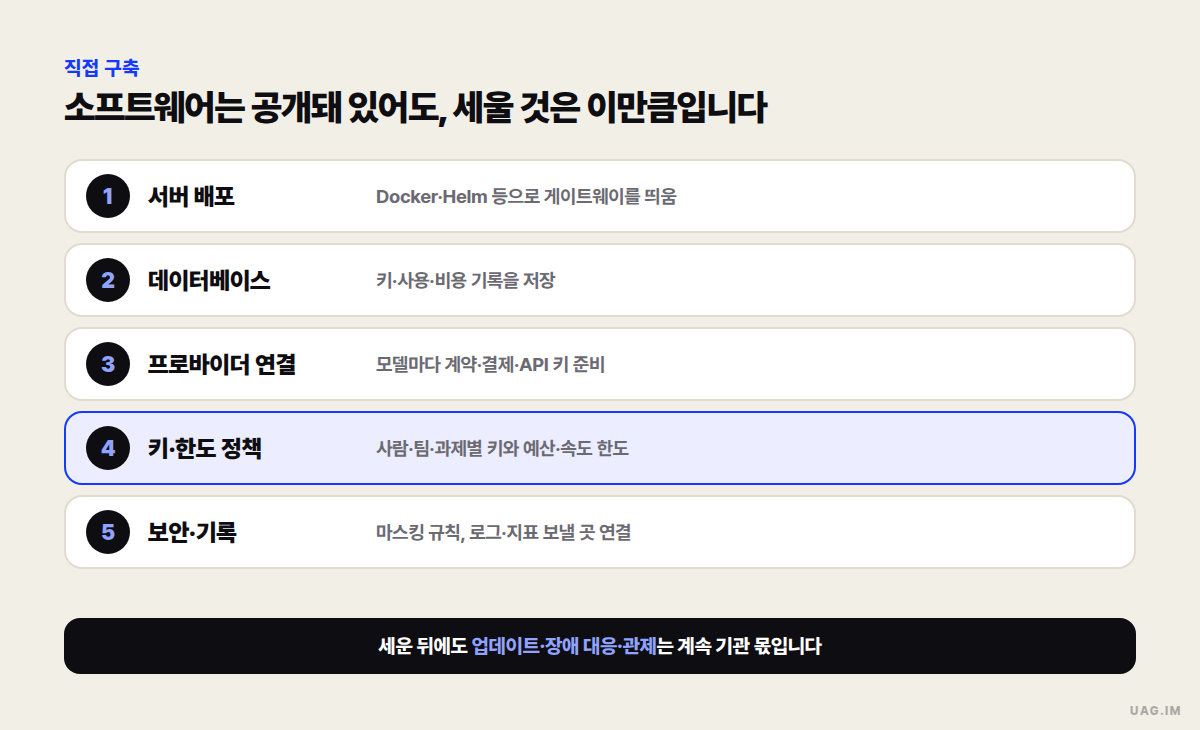Click the black bottom banner bar
The image size is (1200, 730).
[600, 646]
